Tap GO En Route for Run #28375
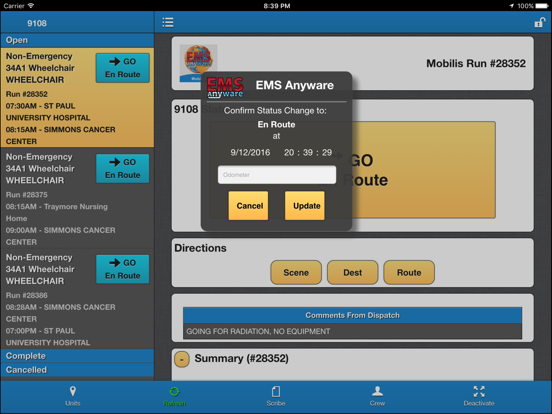Viewport: 552px width, 414px height. coord(123,169)
